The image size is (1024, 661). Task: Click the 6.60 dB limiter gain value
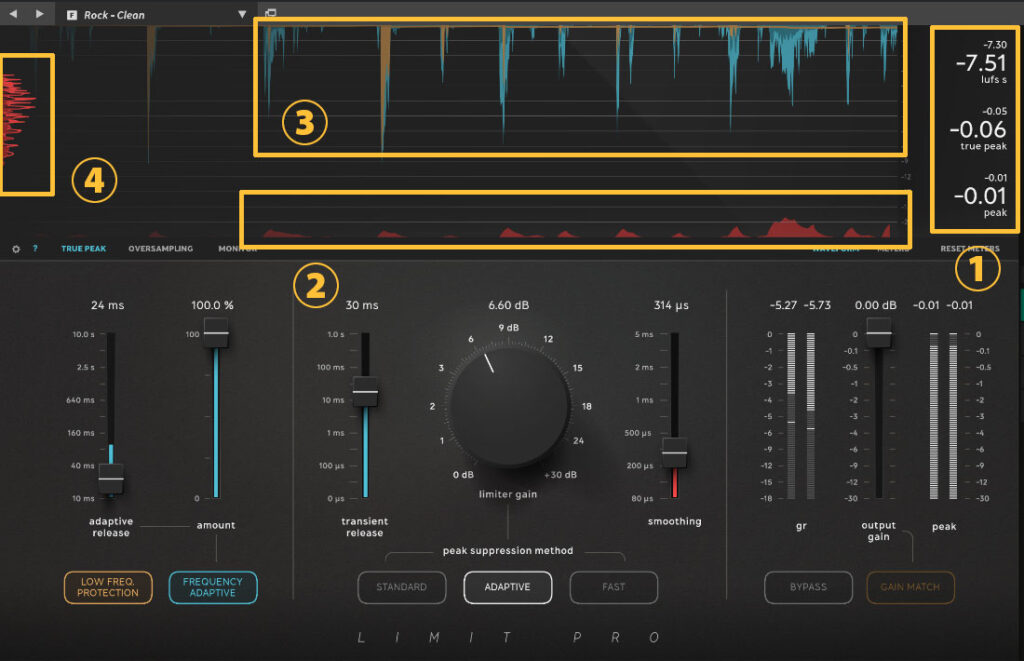(x=509, y=305)
